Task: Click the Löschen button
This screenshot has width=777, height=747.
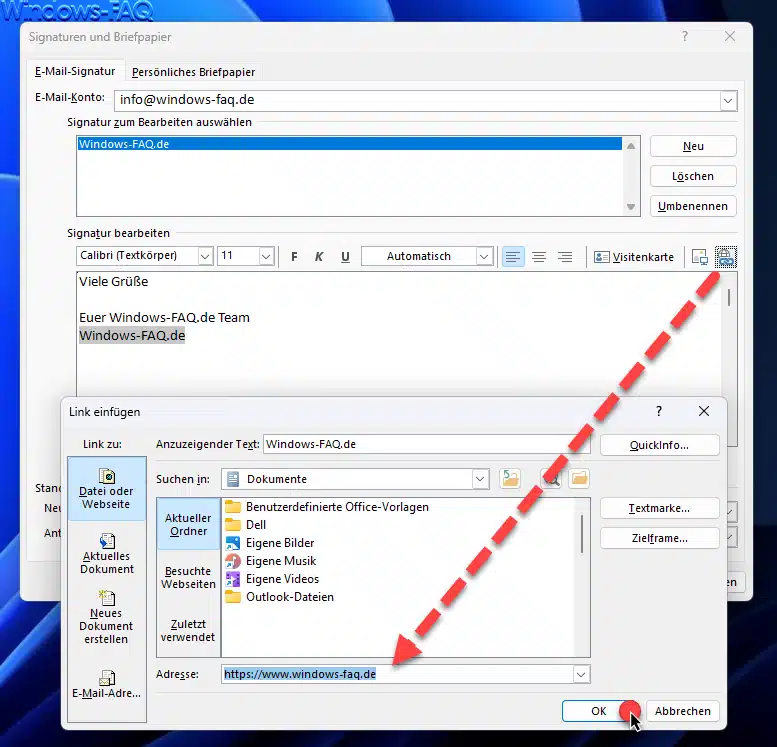Action: 693,176
